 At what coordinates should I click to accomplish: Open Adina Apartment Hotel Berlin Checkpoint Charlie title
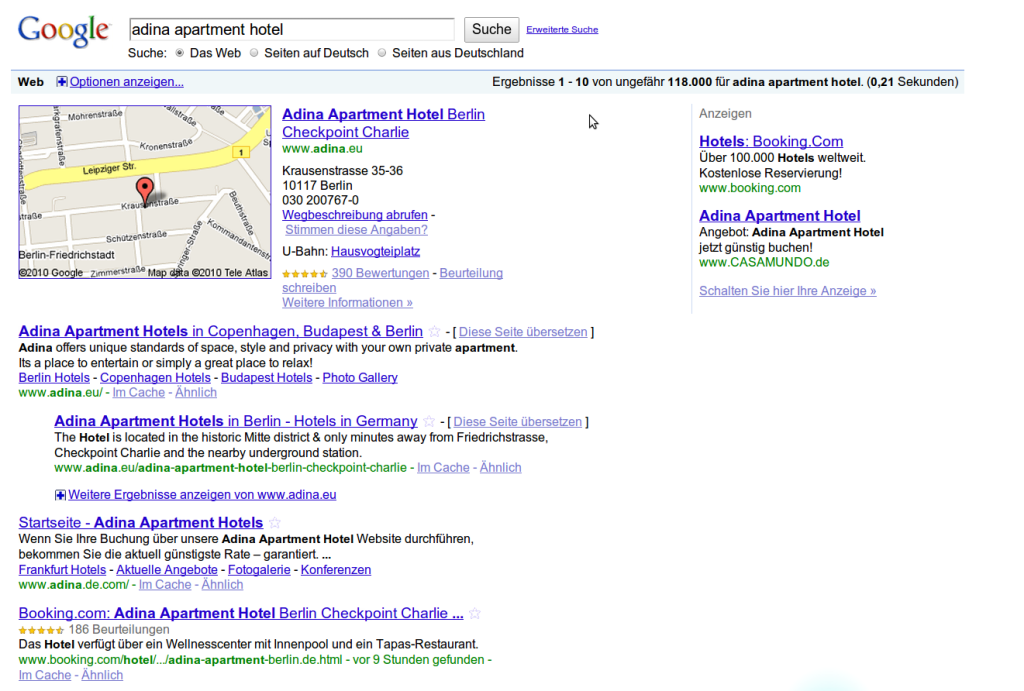tap(383, 123)
